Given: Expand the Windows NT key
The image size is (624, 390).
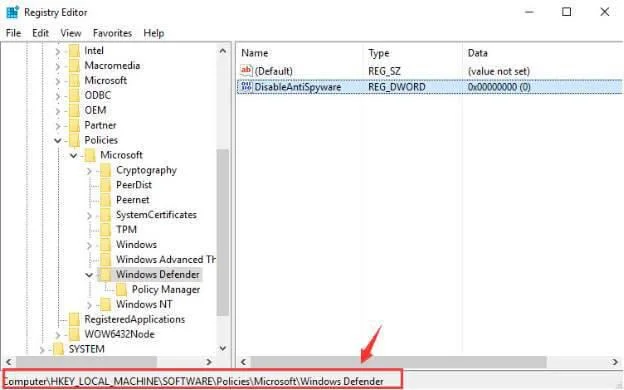Looking at the screenshot, I should (x=89, y=305).
